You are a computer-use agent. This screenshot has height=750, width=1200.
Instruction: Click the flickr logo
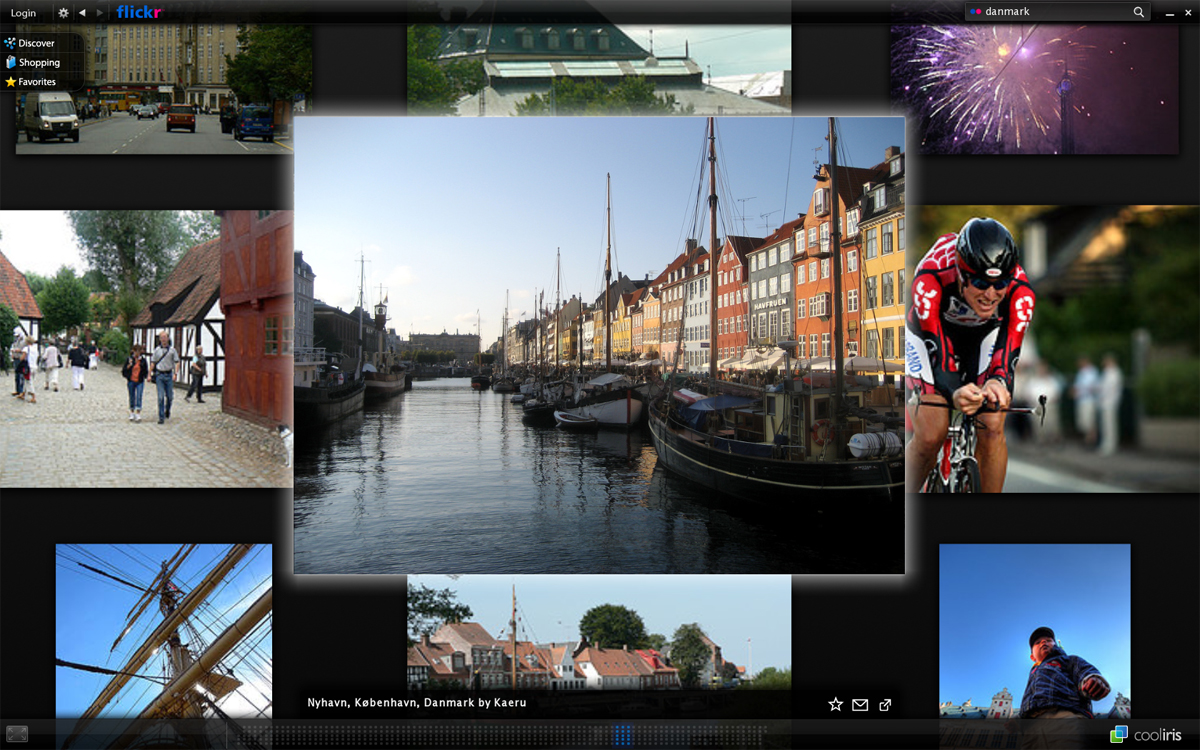click(x=138, y=13)
